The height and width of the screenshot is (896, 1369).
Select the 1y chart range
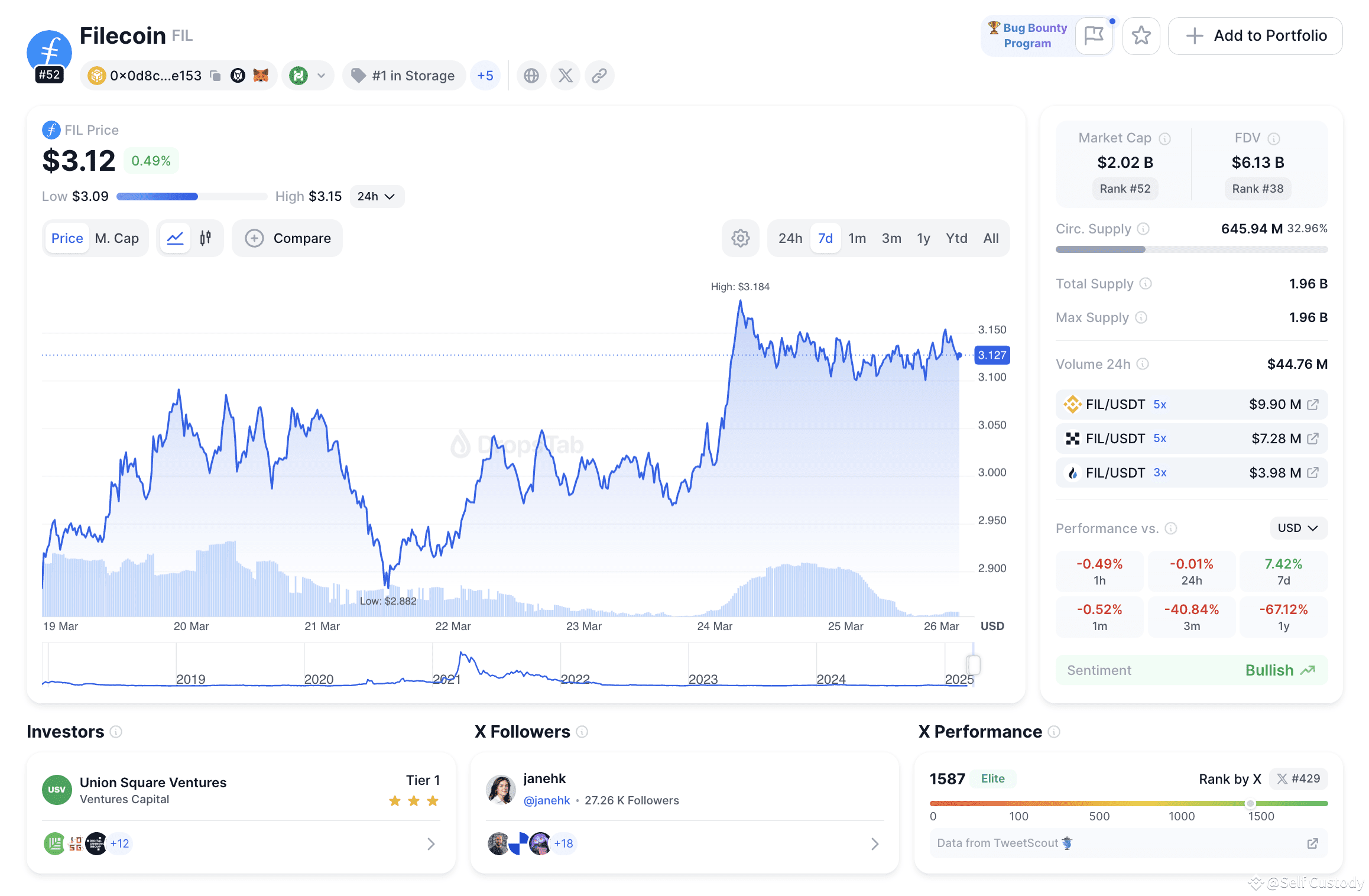click(x=923, y=238)
